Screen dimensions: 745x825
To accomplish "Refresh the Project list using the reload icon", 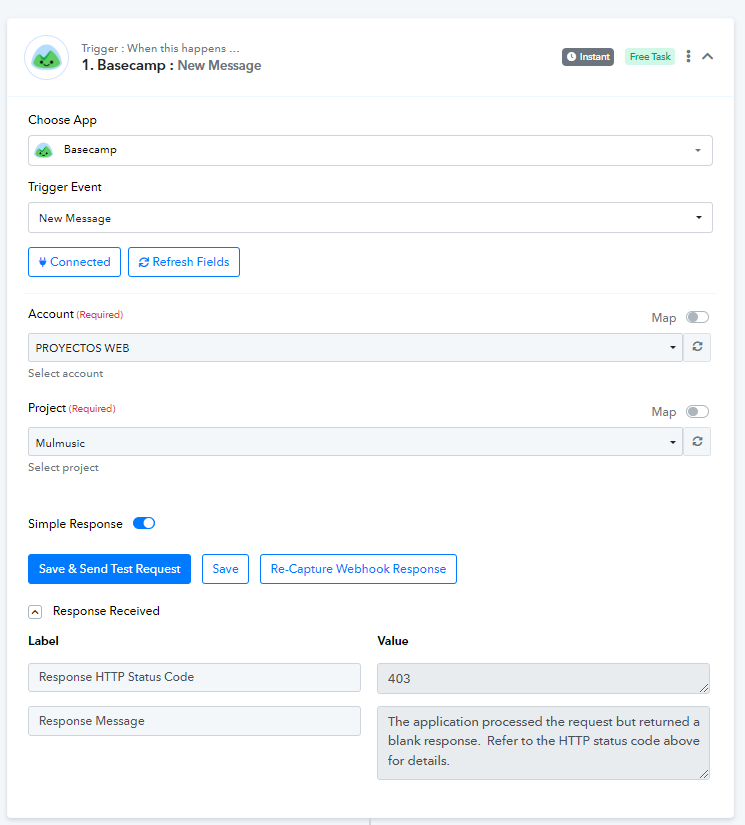I will (x=697, y=441).
